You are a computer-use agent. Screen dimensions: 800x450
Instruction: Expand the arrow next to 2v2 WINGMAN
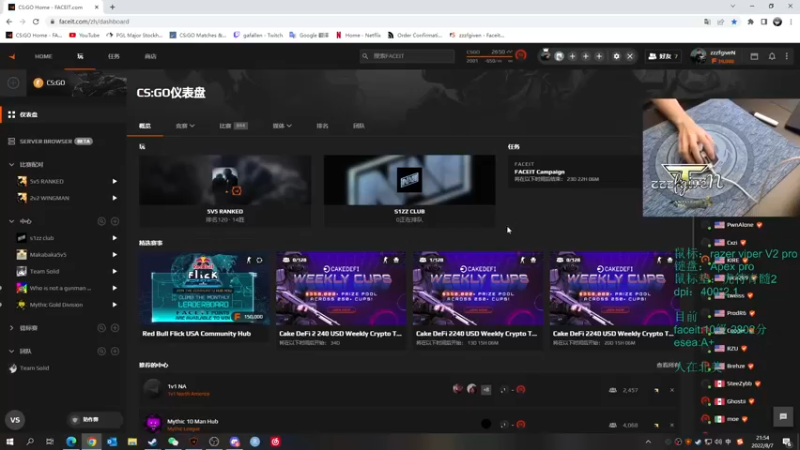(114, 198)
